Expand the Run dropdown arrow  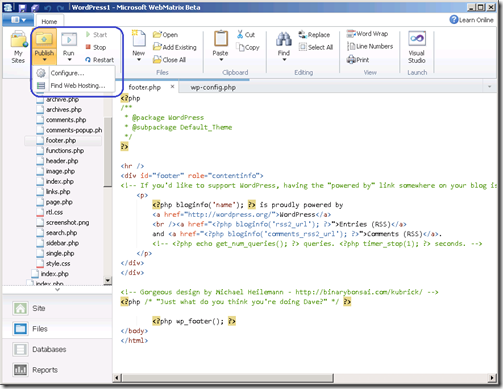click(69, 60)
